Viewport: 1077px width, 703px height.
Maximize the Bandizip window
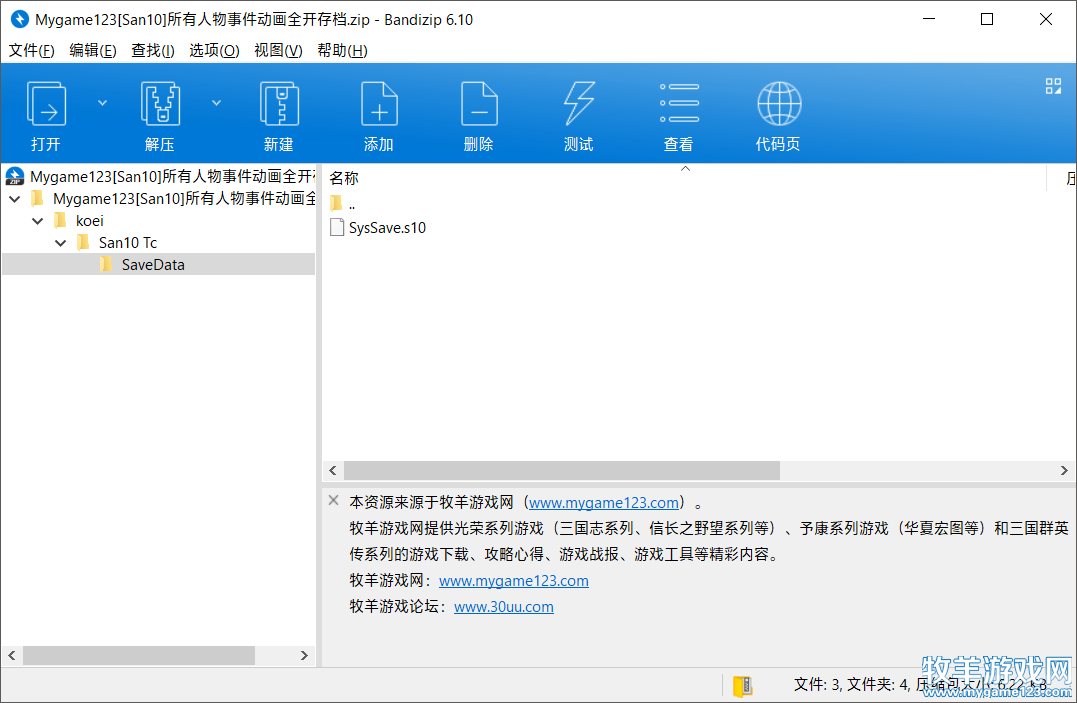coord(987,19)
